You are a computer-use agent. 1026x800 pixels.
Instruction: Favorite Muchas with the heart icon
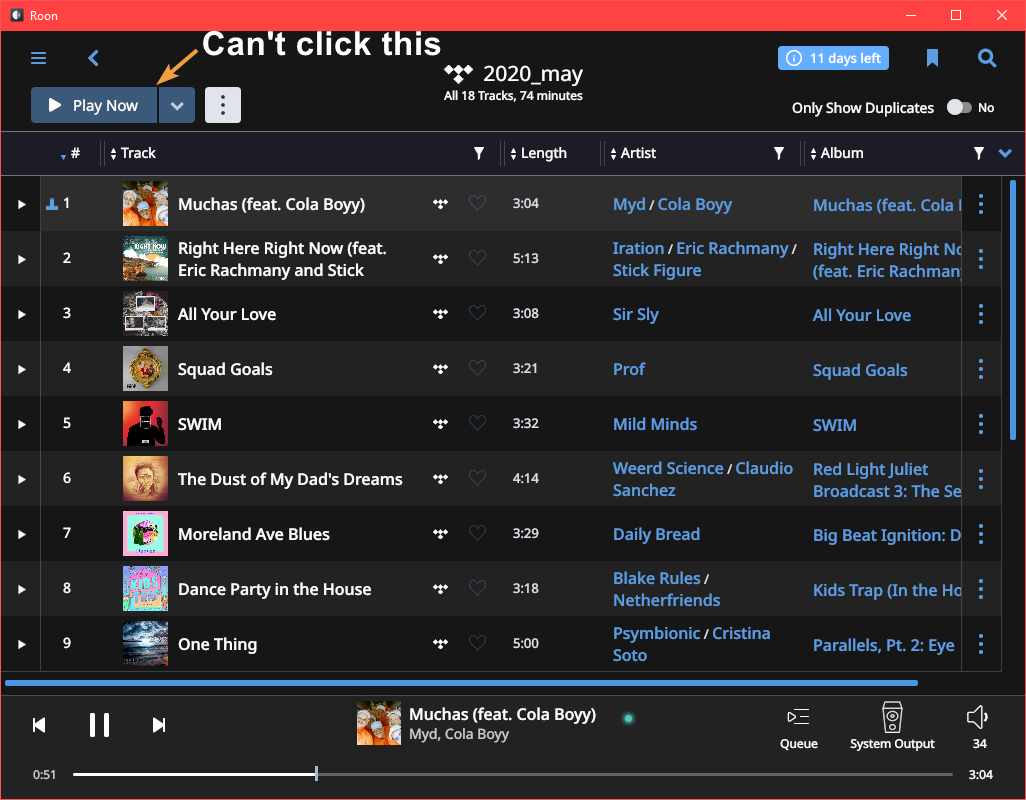478,203
